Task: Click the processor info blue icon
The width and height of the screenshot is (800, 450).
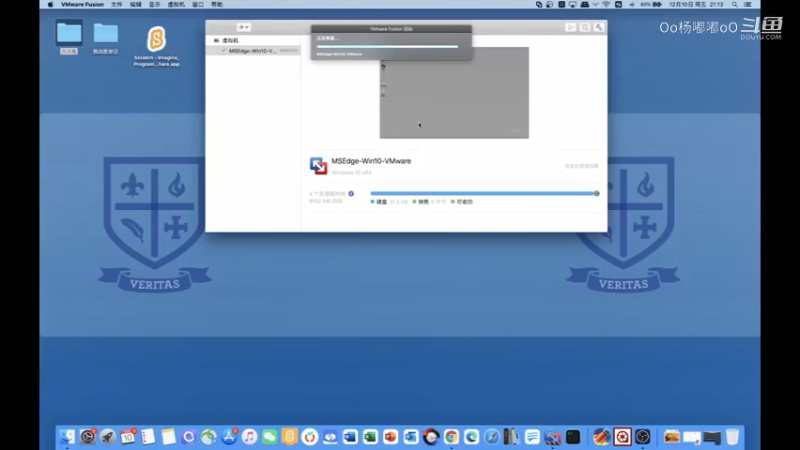Action: [x=351, y=193]
